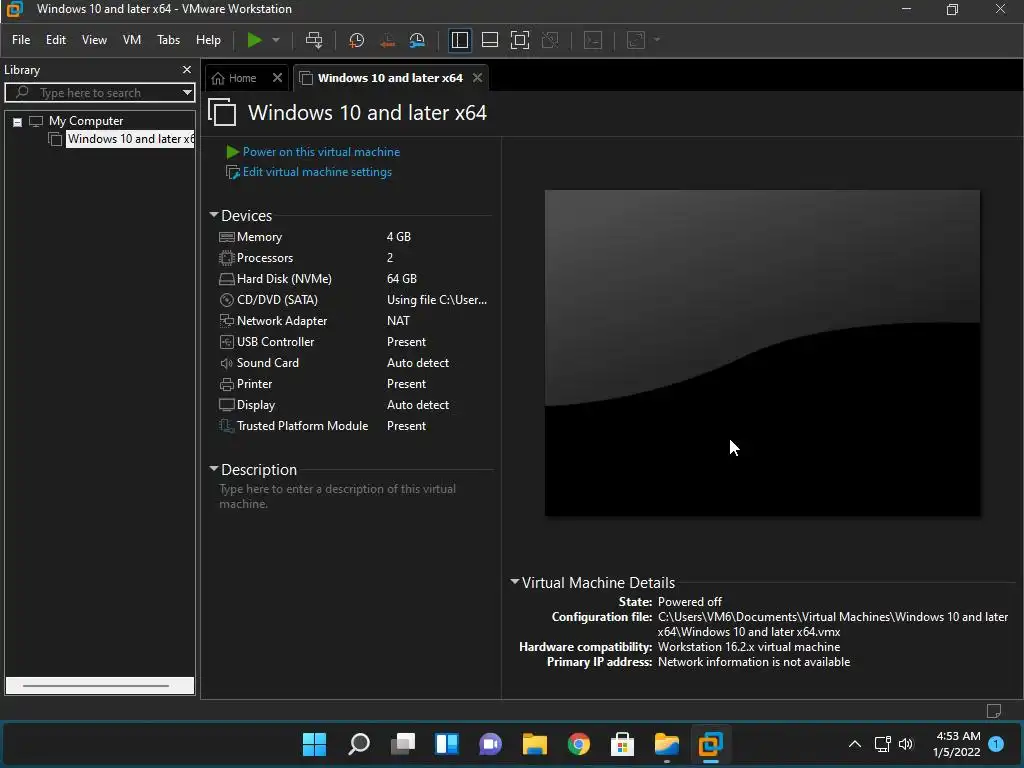Collapse the Virtual Machine Details section
This screenshot has width=1024, height=768.
tap(515, 582)
